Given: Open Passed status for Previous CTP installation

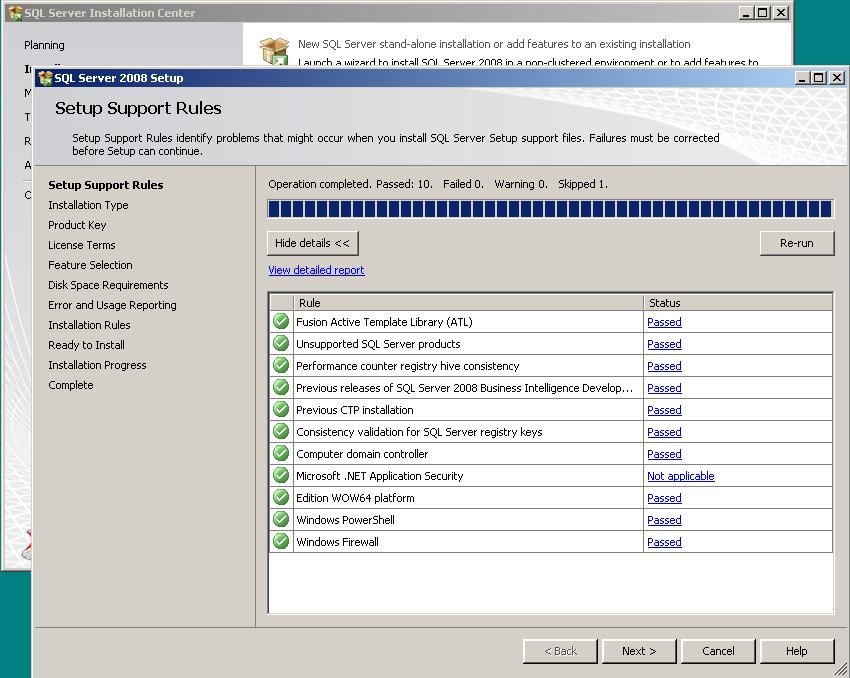Looking at the screenshot, I should click(x=664, y=410).
